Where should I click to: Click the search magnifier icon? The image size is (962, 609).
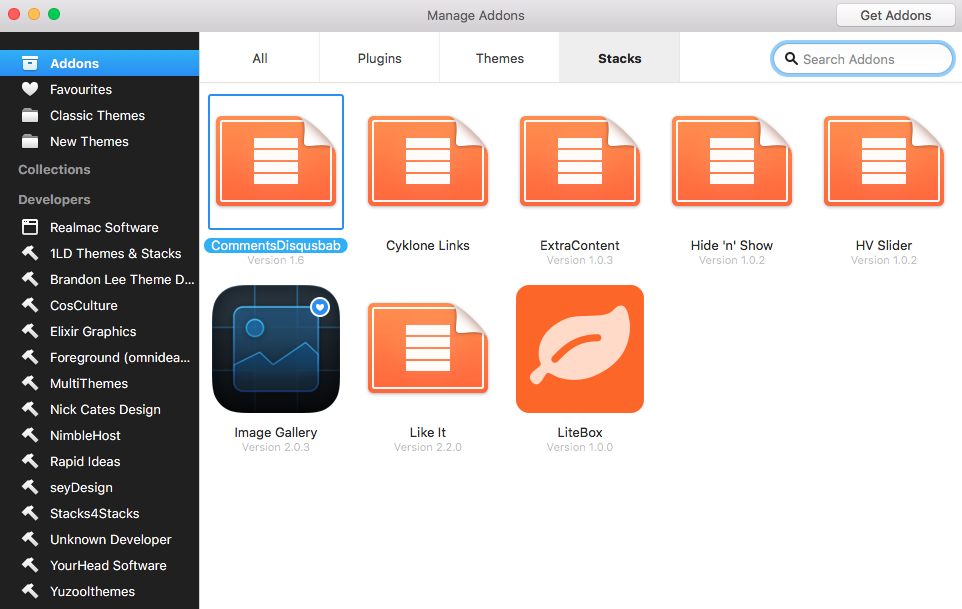[x=791, y=59]
